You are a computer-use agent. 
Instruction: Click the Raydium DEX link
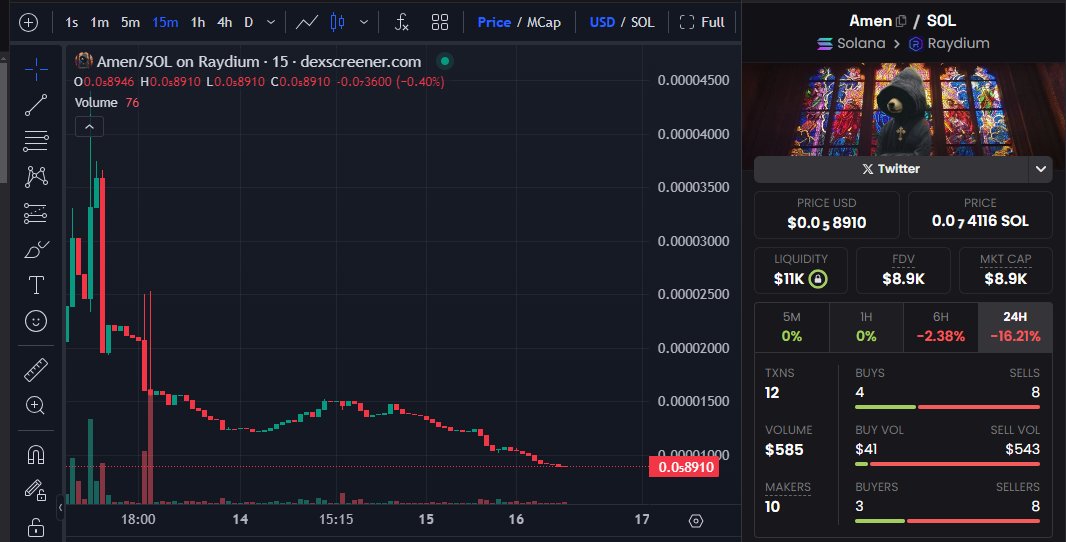(x=949, y=44)
